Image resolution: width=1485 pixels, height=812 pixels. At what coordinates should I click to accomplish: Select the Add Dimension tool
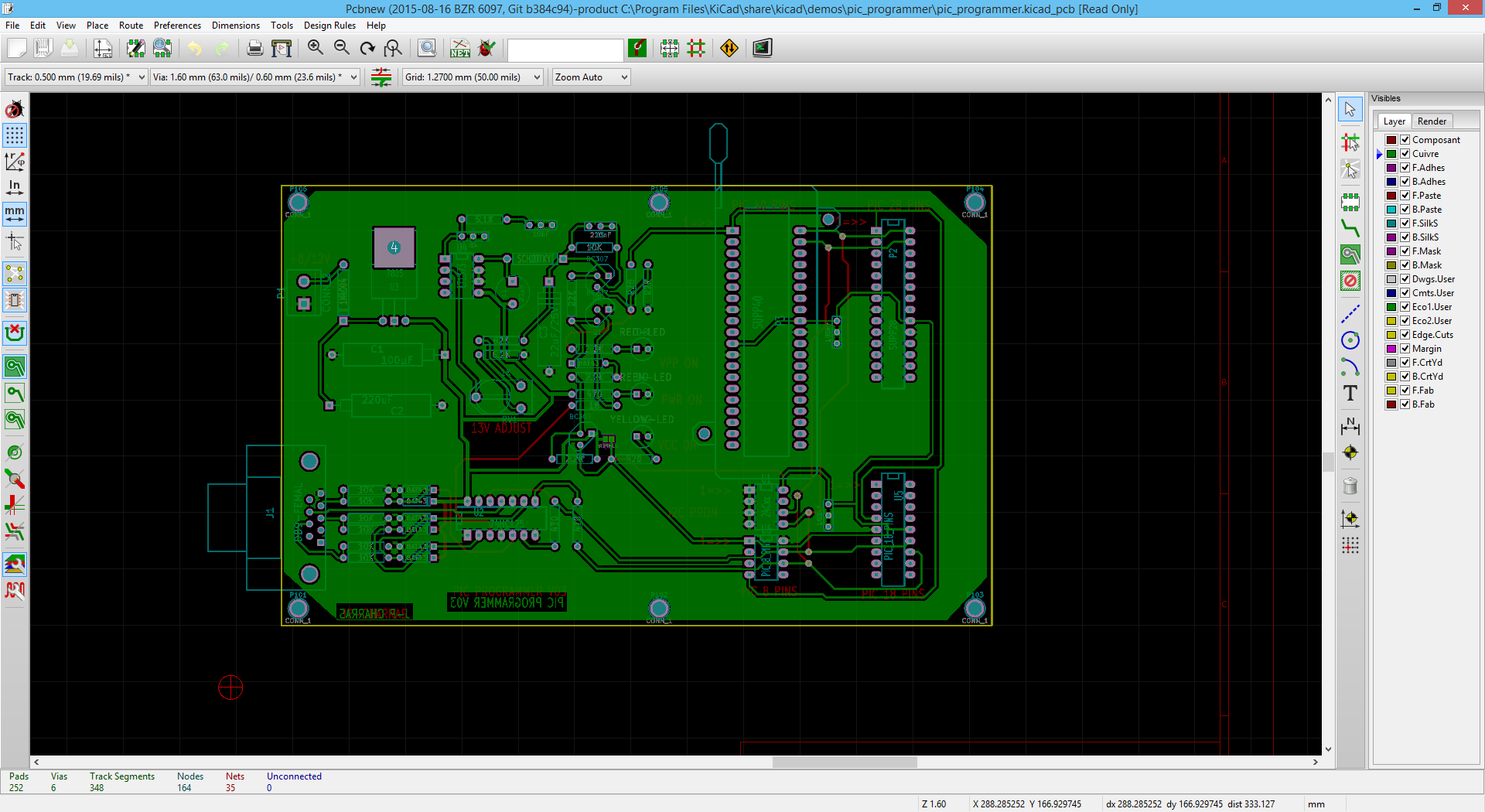click(1350, 426)
